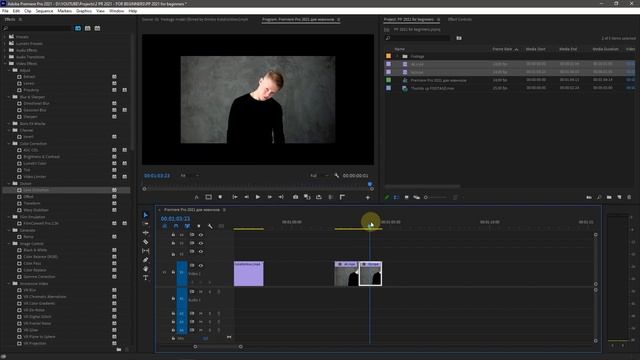This screenshot has width=640, height=360.
Task: Open the File menu
Action: click(5, 11)
